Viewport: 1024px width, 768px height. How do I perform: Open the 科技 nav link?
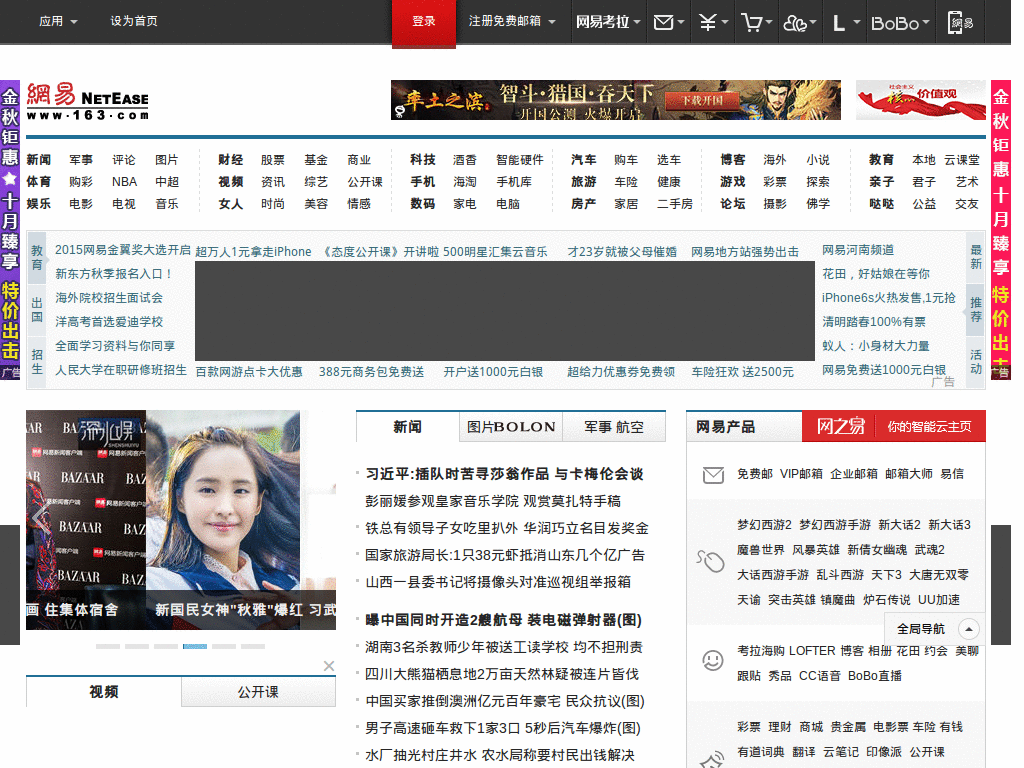(x=423, y=160)
